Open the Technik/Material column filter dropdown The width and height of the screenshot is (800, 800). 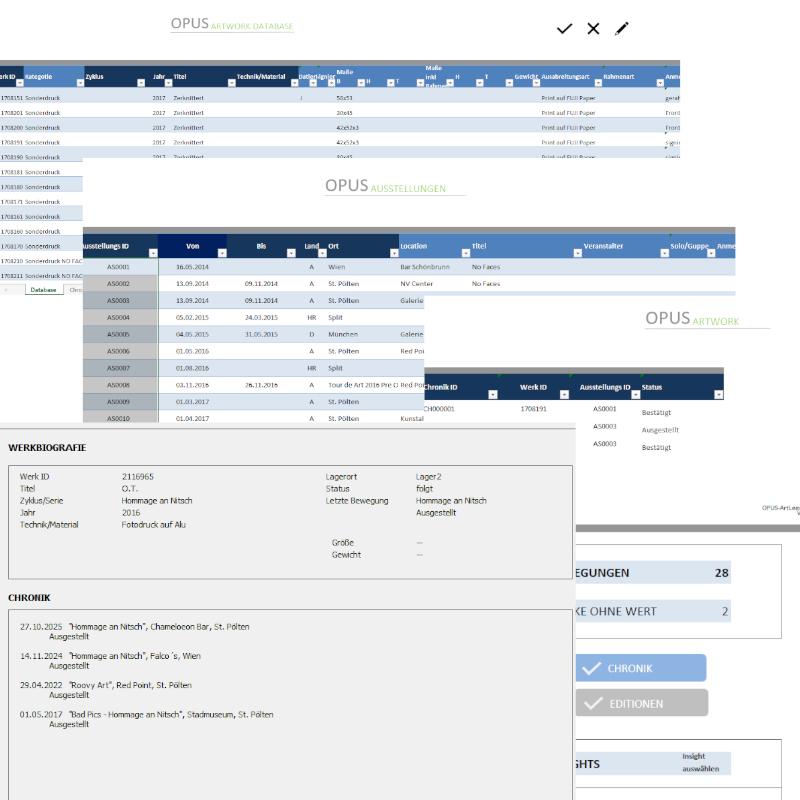point(294,83)
